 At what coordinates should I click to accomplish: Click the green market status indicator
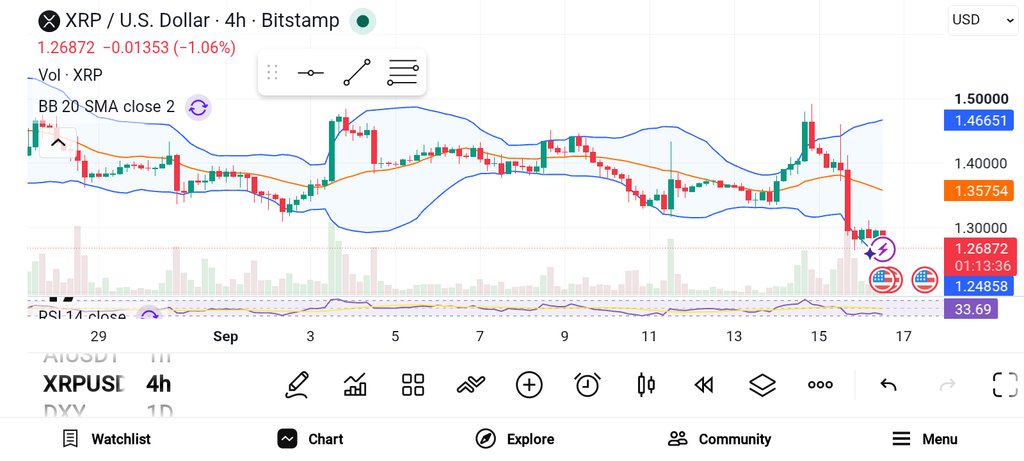coord(363,22)
